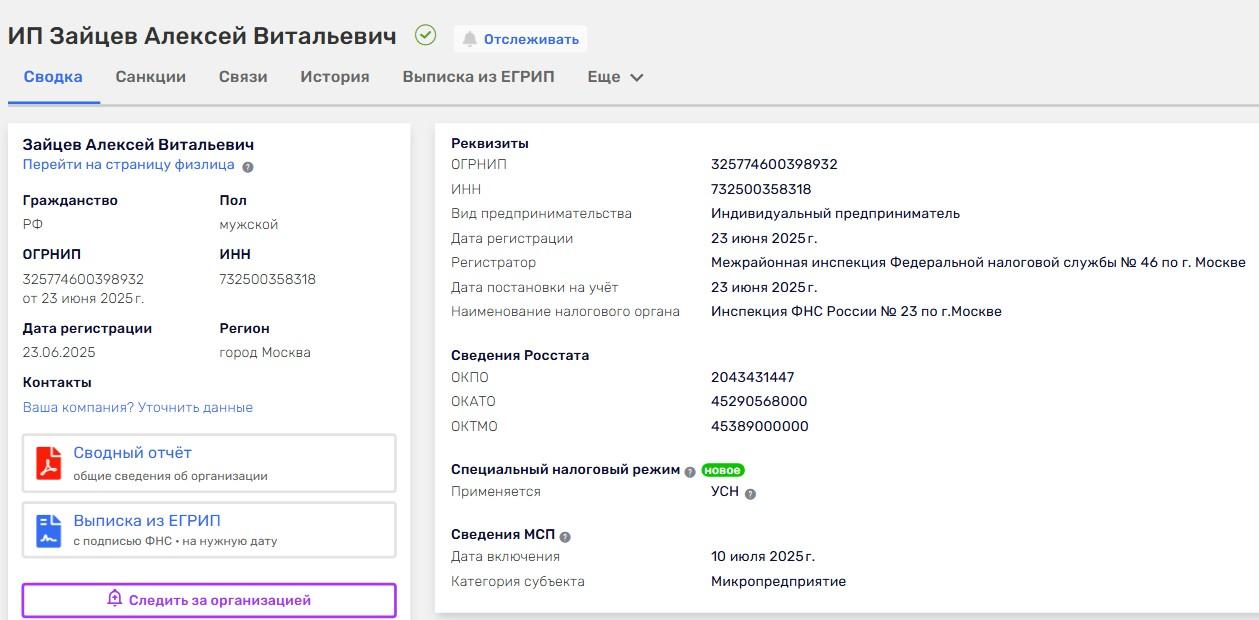1259x620 pixels.
Task: Open the PDF icon of Сводный отчёт
Action: click(x=51, y=462)
